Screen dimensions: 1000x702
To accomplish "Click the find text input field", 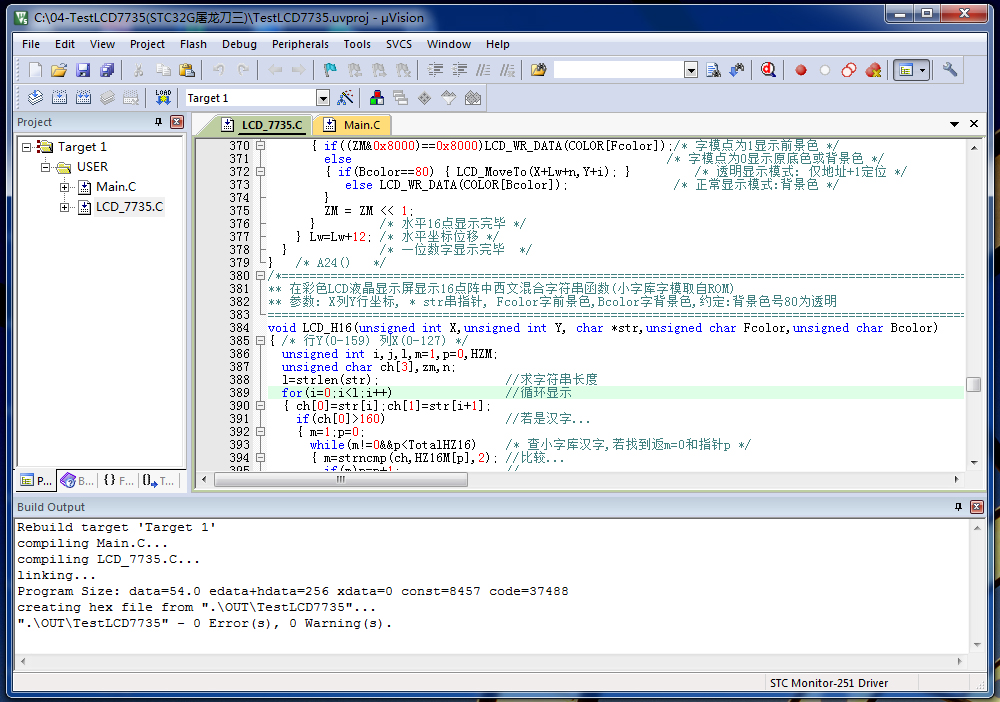I will [619, 70].
